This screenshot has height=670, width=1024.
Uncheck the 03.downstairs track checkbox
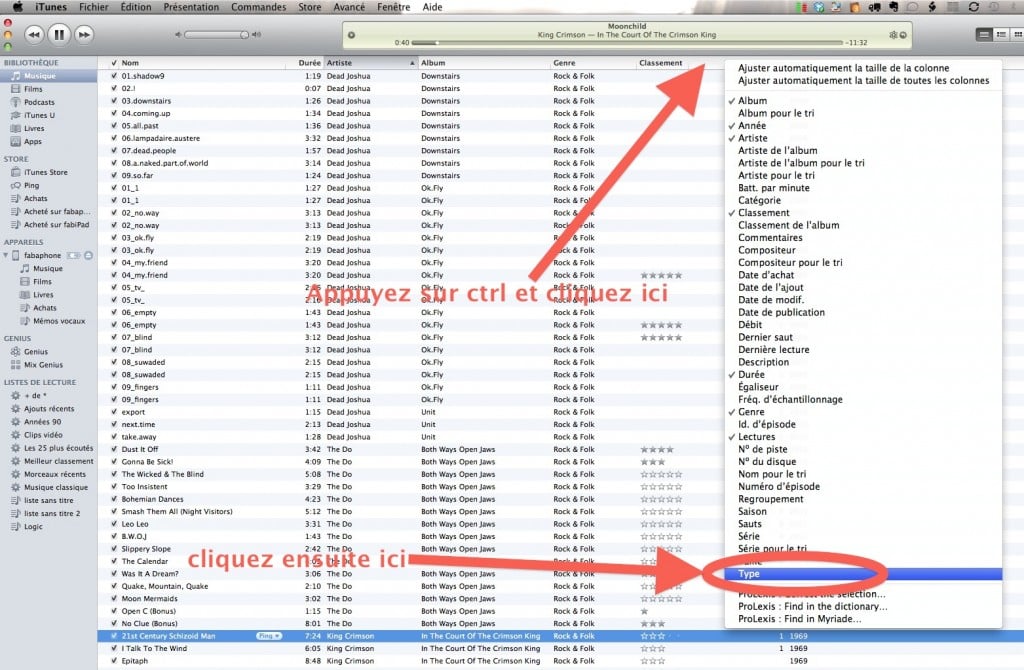point(114,101)
